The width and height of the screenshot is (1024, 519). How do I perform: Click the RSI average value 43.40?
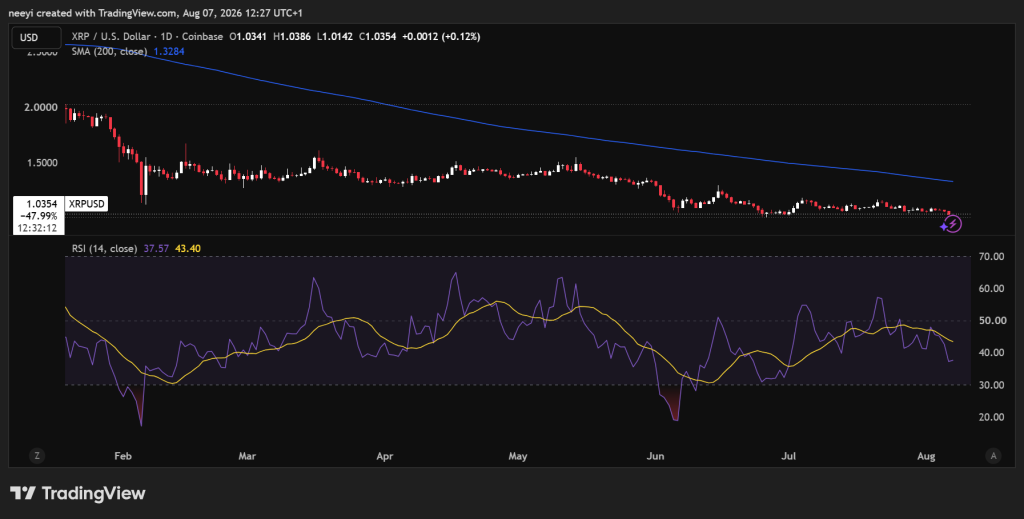click(x=188, y=249)
